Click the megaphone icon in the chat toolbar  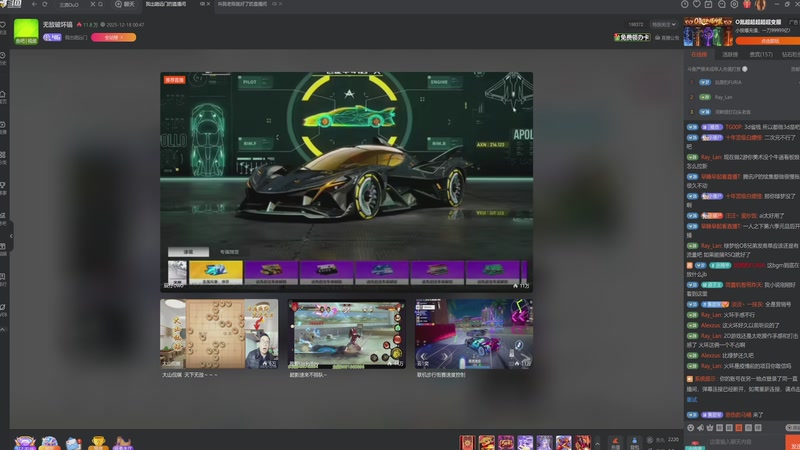(x=701, y=428)
